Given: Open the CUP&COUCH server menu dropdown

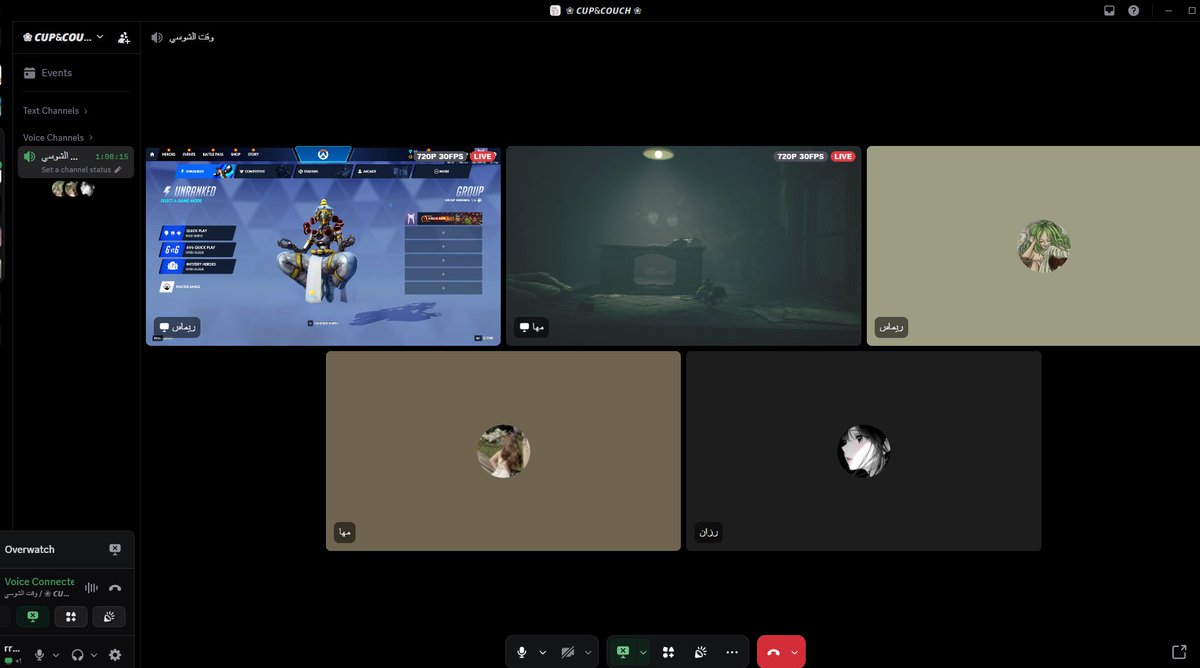Looking at the screenshot, I should click(63, 37).
